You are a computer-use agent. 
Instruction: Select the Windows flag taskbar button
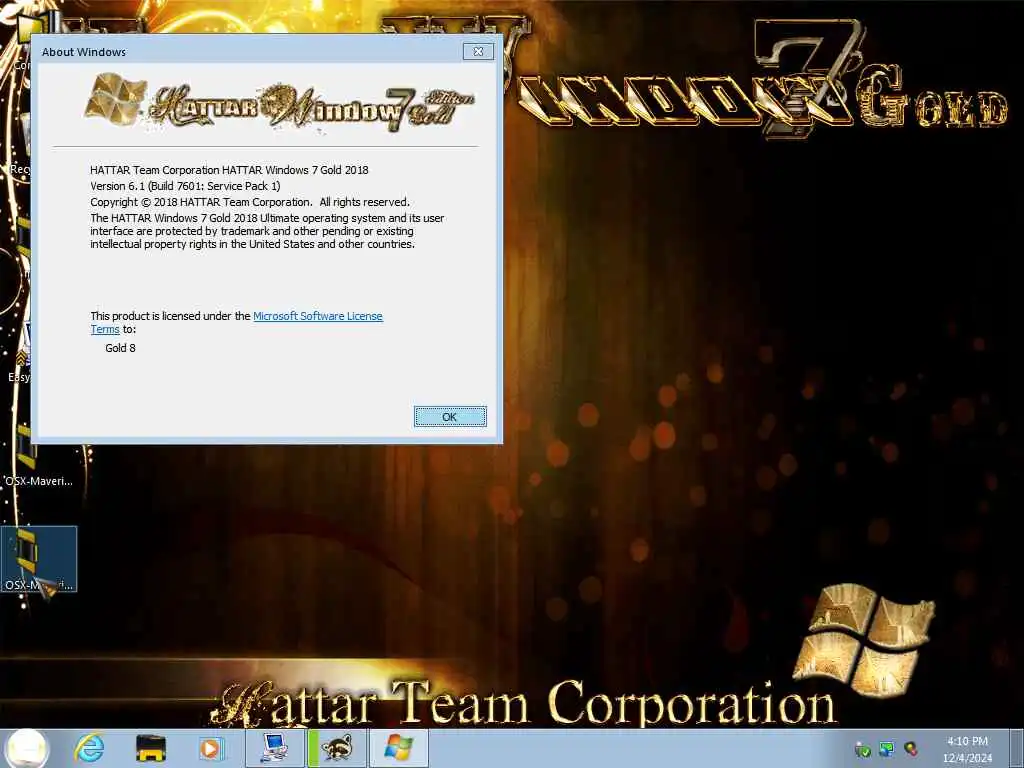pyautogui.click(x=399, y=748)
